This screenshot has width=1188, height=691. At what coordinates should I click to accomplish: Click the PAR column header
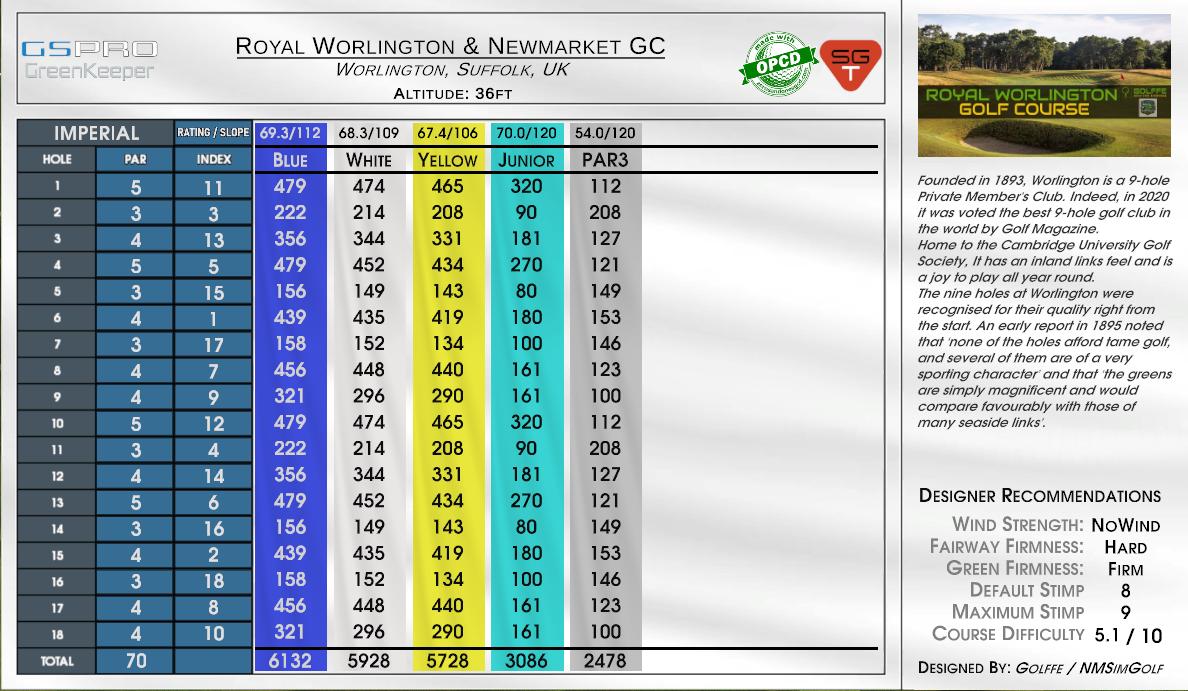tap(135, 159)
